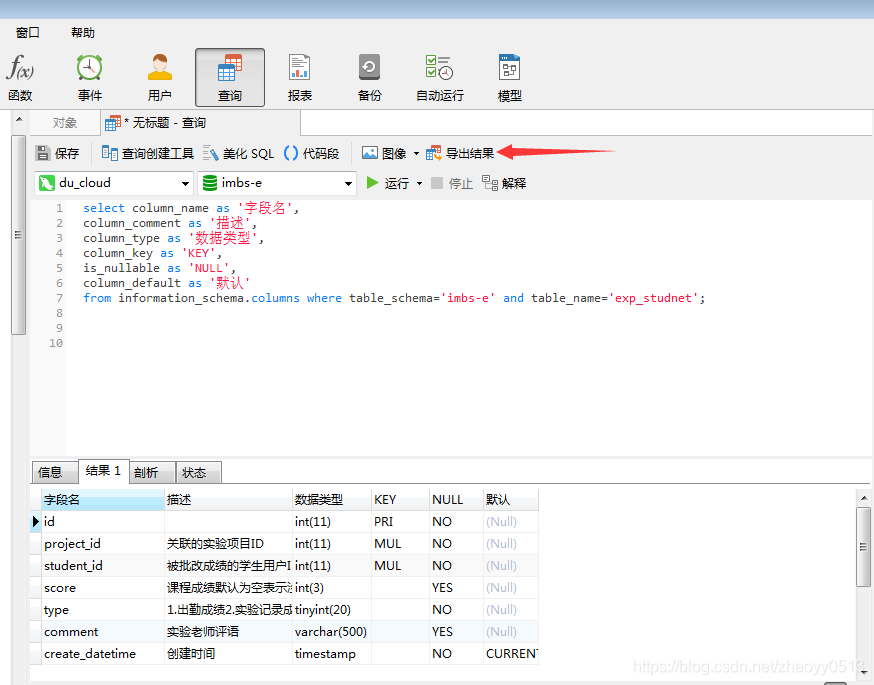Open the 模型 (Model) designer
Viewport: 874px width, 685px height.
point(509,77)
